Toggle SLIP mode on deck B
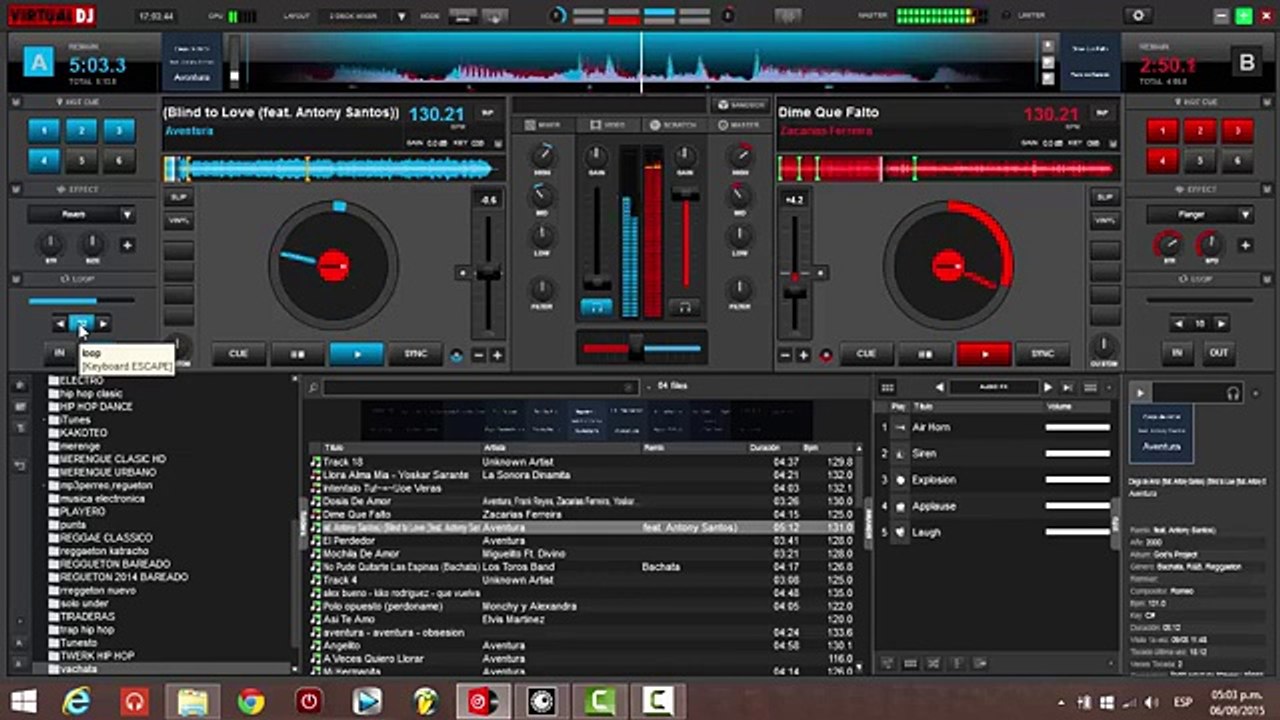The image size is (1280, 720). coord(1104,197)
